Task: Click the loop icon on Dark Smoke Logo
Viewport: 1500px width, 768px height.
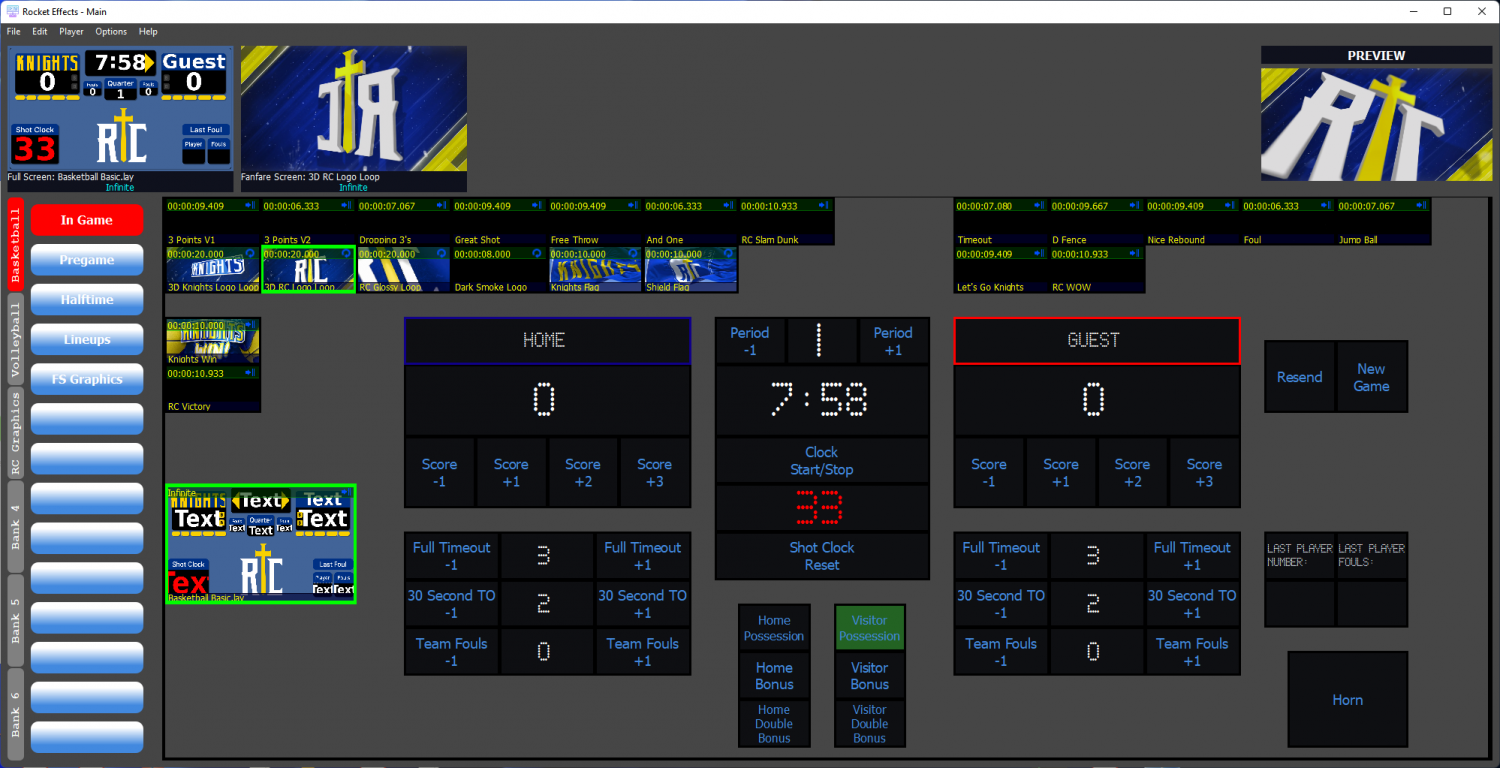Action: (536, 252)
